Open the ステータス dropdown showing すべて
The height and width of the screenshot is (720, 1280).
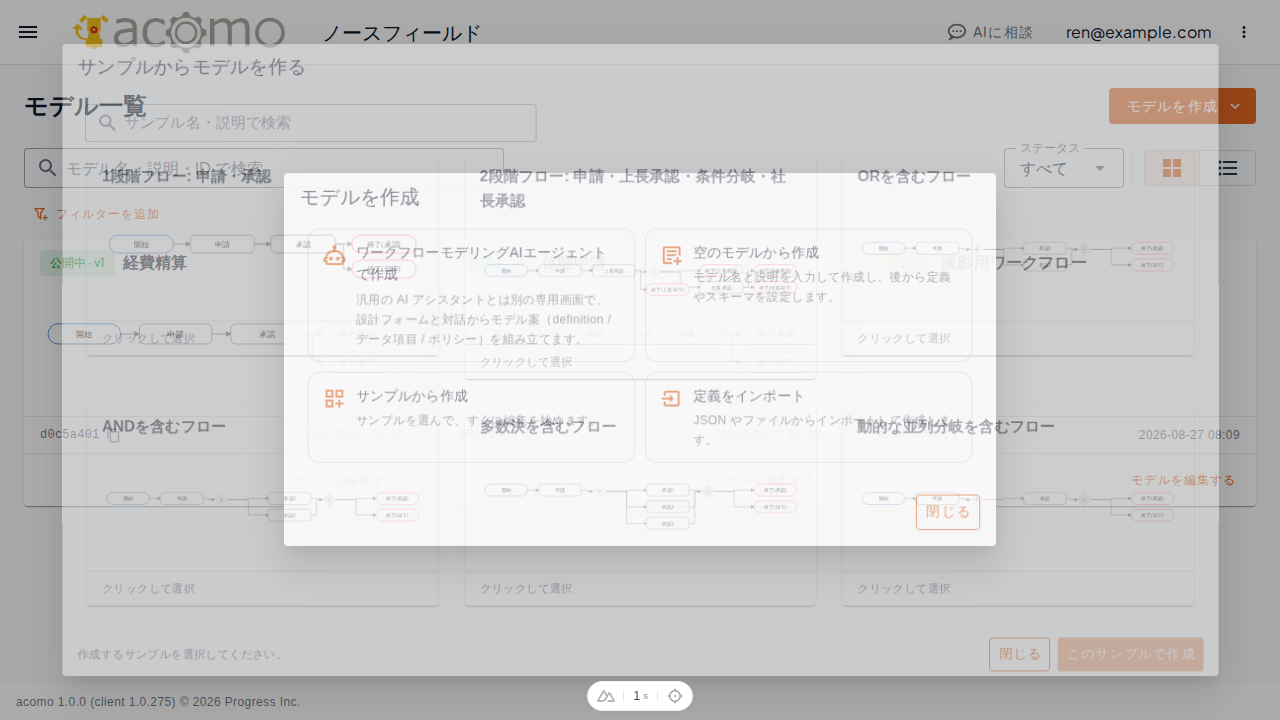click(x=1064, y=169)
